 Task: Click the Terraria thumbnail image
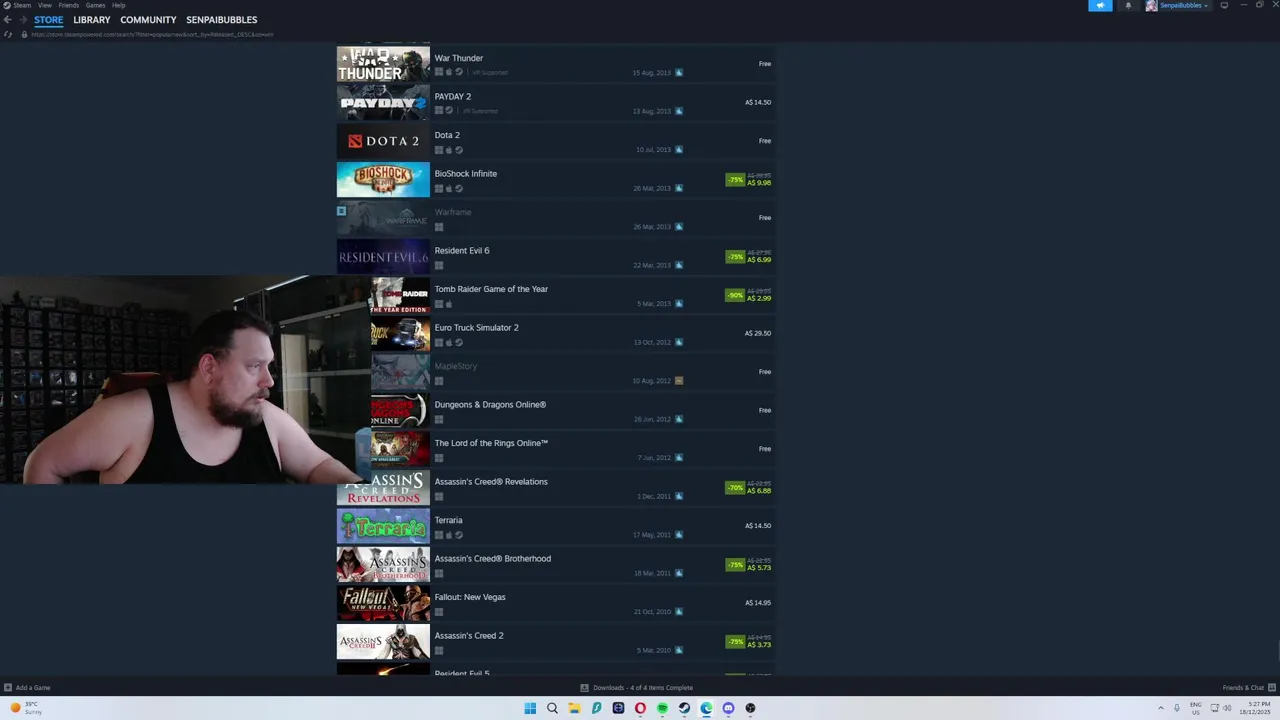(x=383, y=526)
